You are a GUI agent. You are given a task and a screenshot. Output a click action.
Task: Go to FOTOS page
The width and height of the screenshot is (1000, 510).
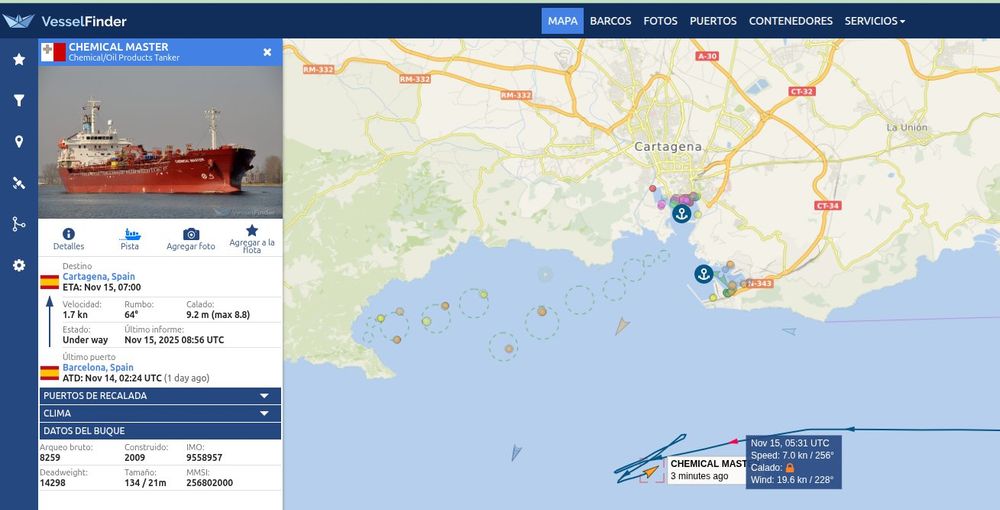coord(660,21)
